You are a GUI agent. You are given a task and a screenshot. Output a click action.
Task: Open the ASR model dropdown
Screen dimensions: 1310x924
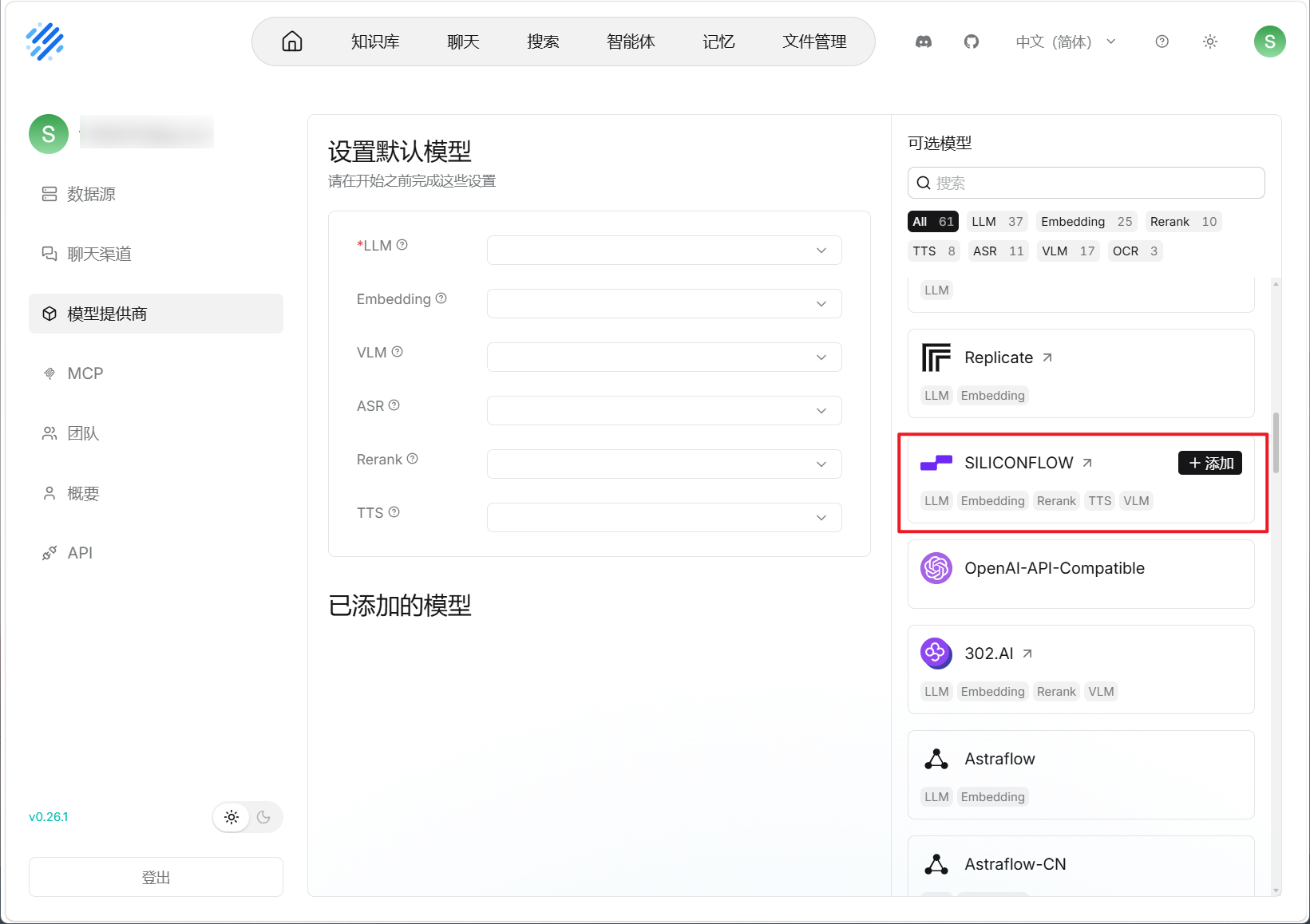(664, 411)
